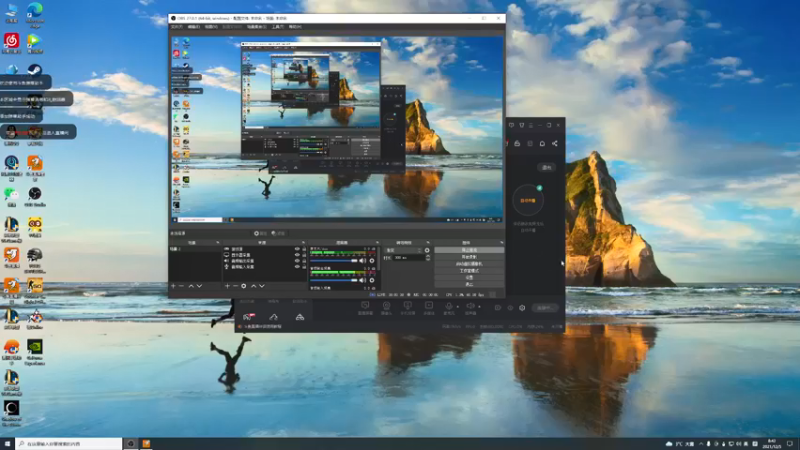Open OBS Studio desktop shortcut

[x=35, y=194]
